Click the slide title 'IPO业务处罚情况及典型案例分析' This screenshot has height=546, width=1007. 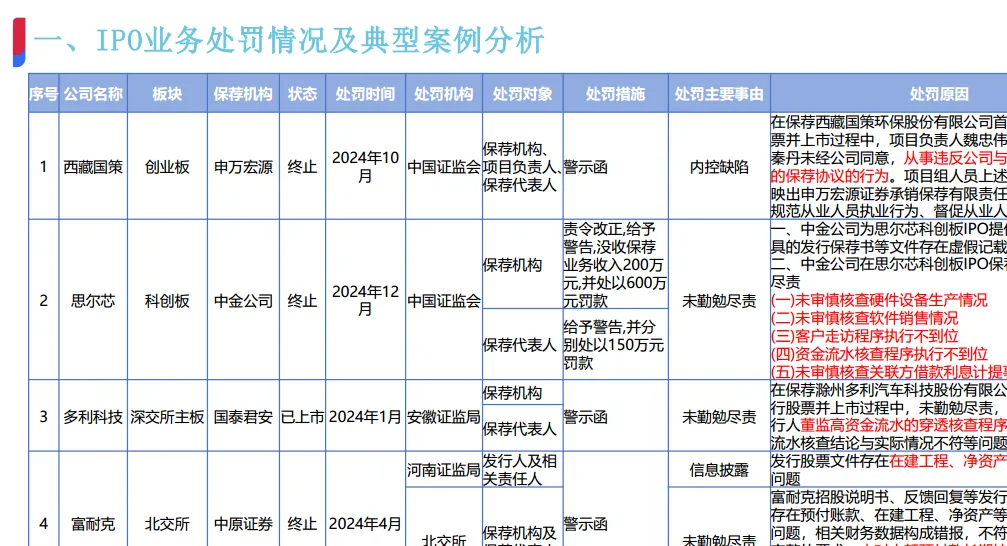[x=320, y=40]
